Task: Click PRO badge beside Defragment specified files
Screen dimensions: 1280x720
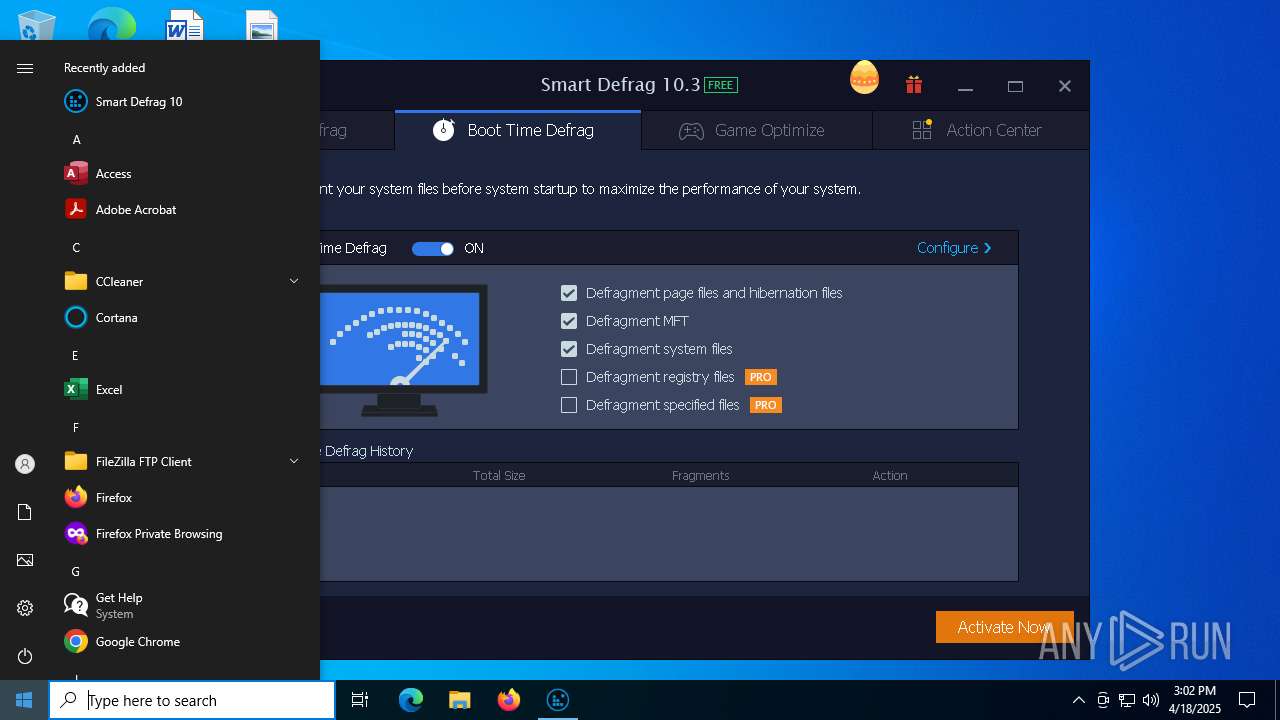Action: 765,405
